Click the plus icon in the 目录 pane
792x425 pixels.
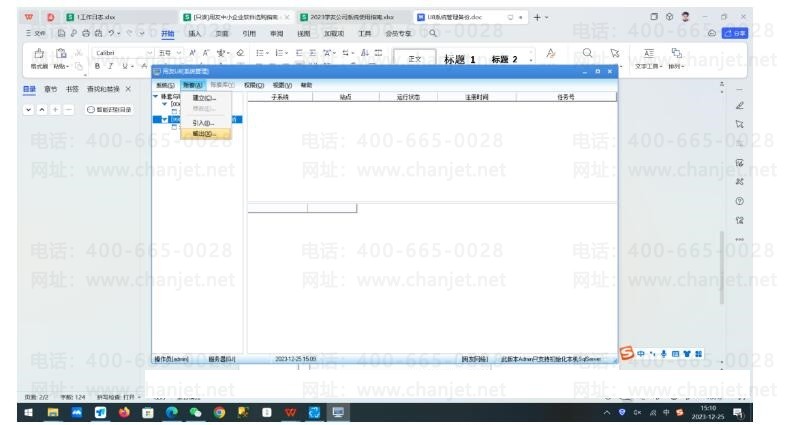pyautogui.click(x=56, y=109)
